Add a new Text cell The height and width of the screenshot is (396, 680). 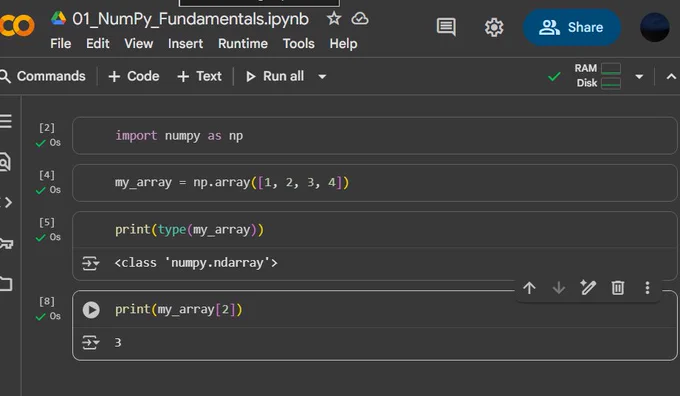[x=199, y=76]
